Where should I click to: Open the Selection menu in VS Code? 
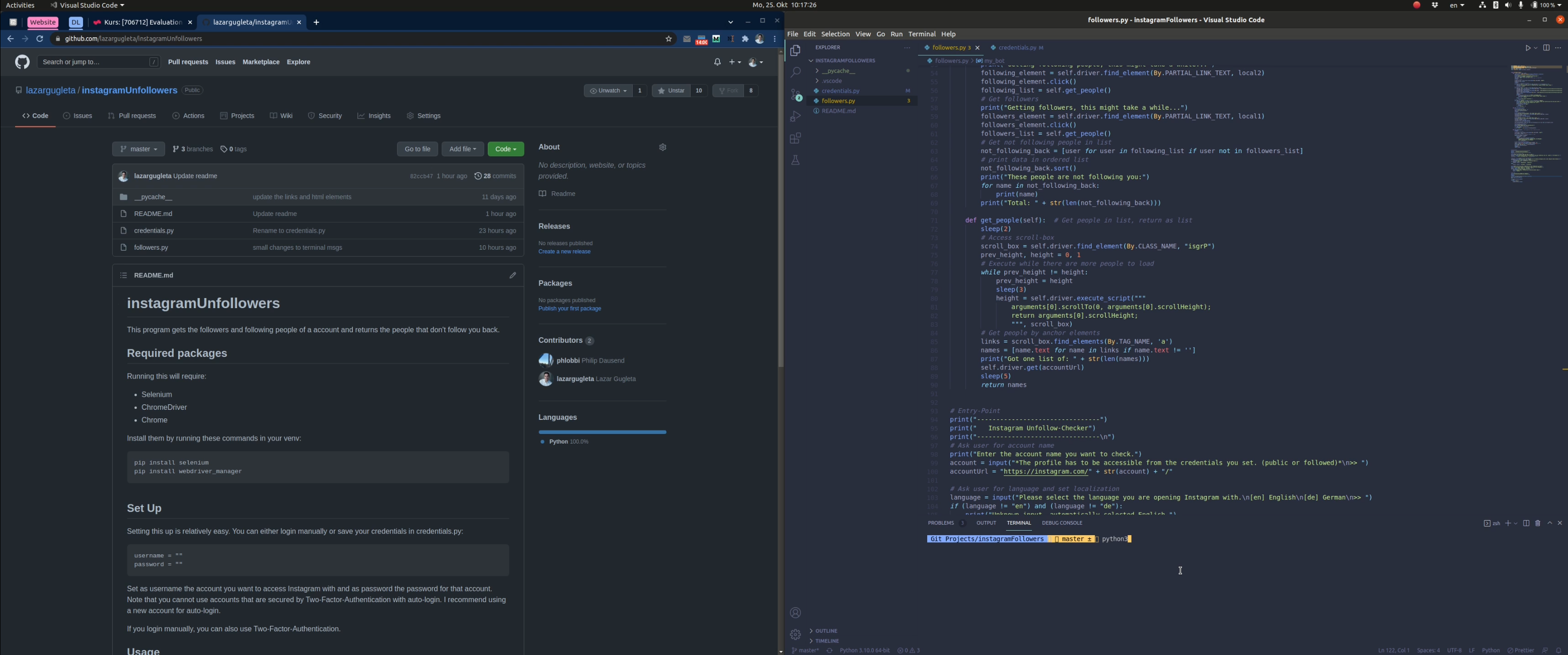[835, 34]
